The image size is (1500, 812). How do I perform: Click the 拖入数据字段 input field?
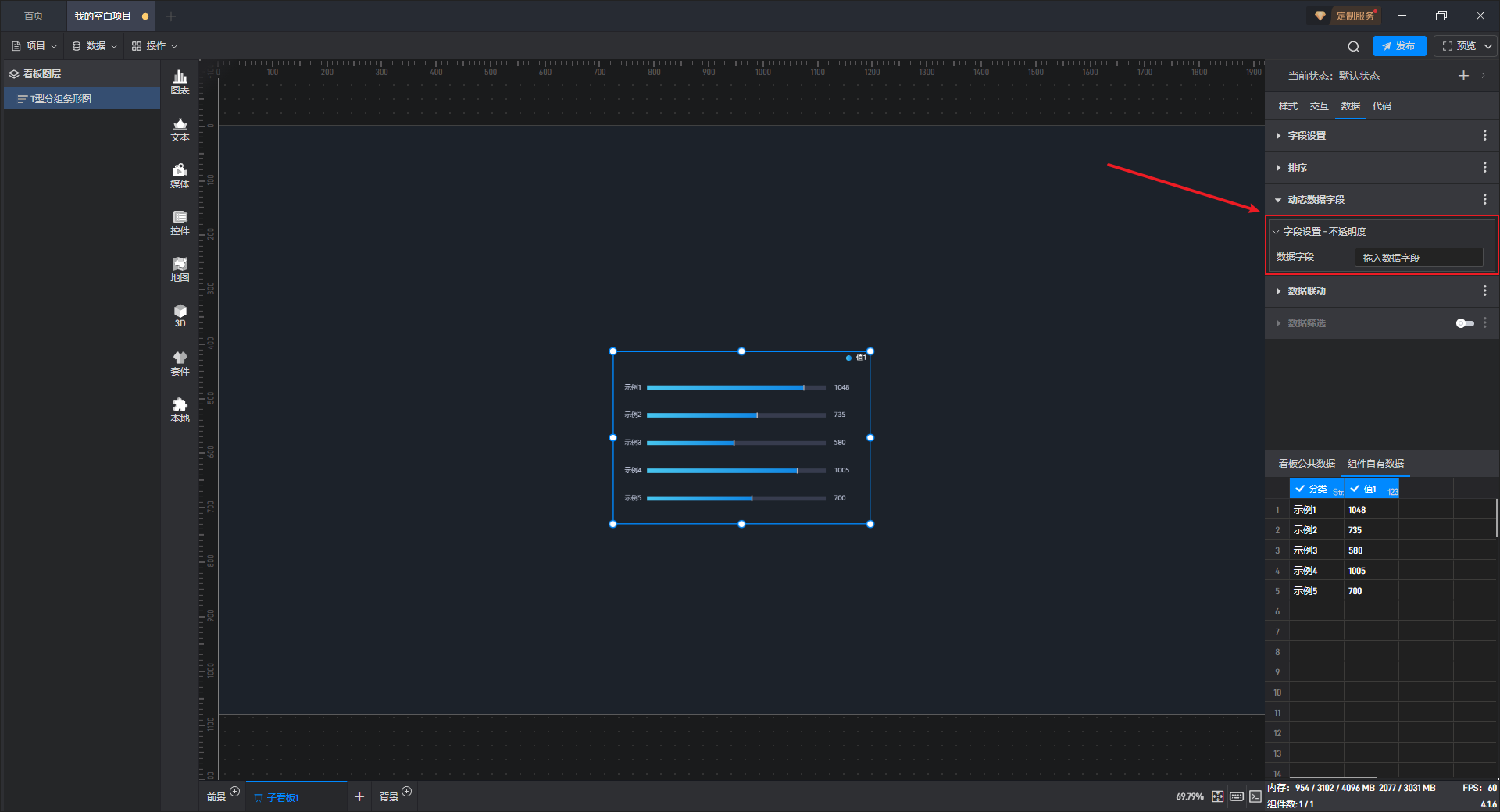point(1419,258)
